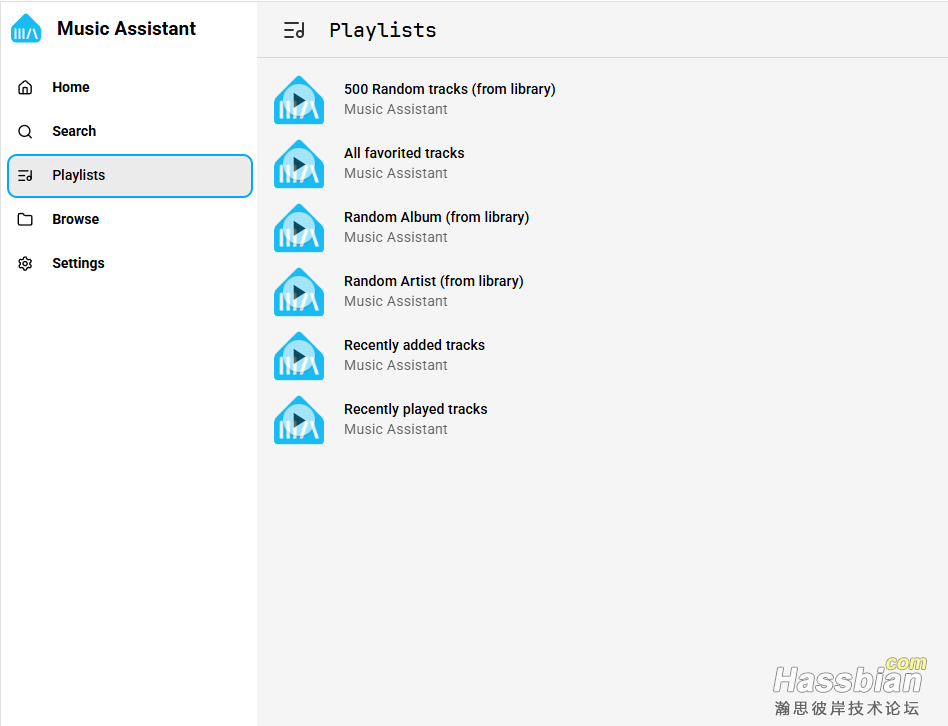Click the Random Album playlist thumbnail
This screenshot has height=726, width=948.
click(299, 228)
